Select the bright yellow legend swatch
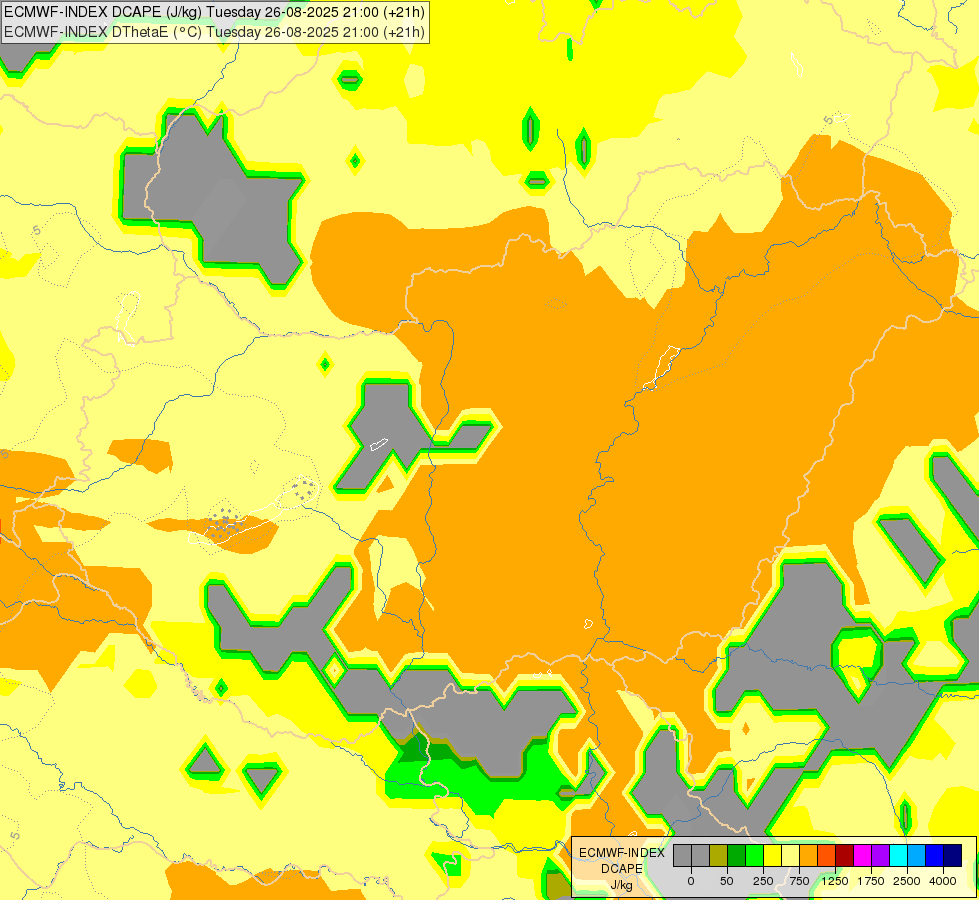The height and width of the screenshot is (900, 979). (x=773, y=856)
